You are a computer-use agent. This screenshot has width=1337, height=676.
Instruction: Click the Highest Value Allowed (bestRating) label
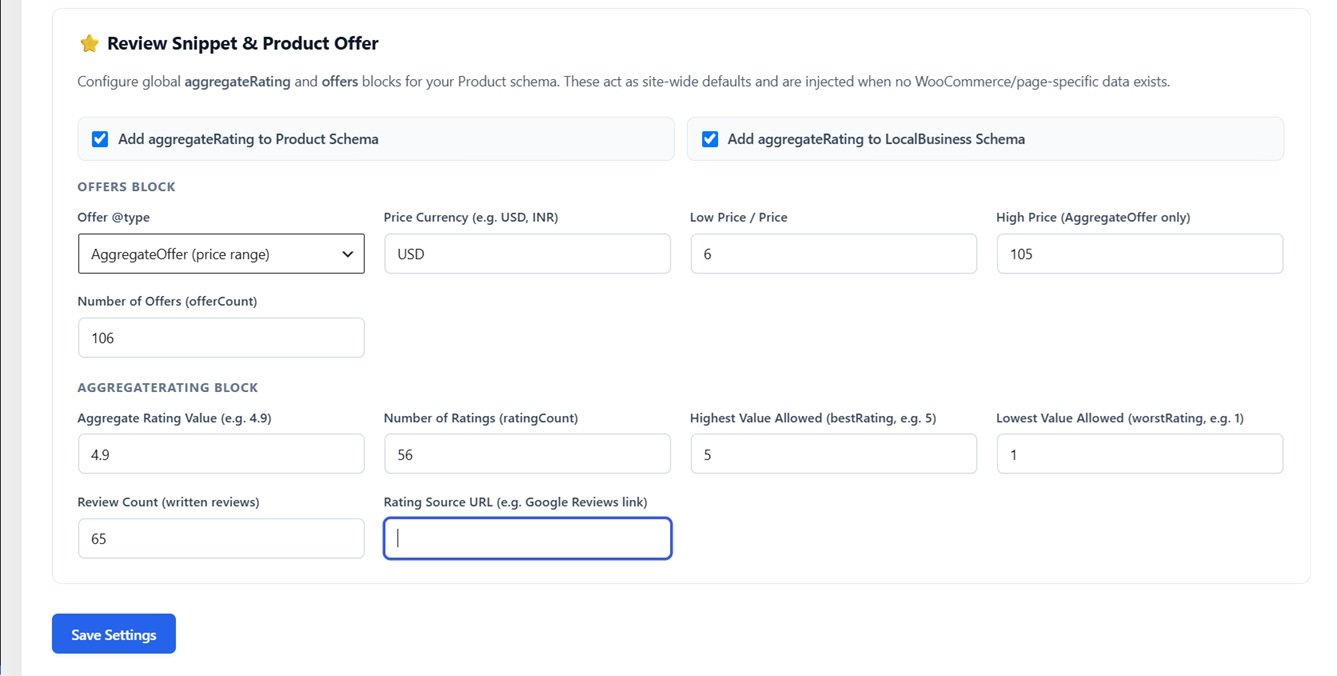click(813, 418)
